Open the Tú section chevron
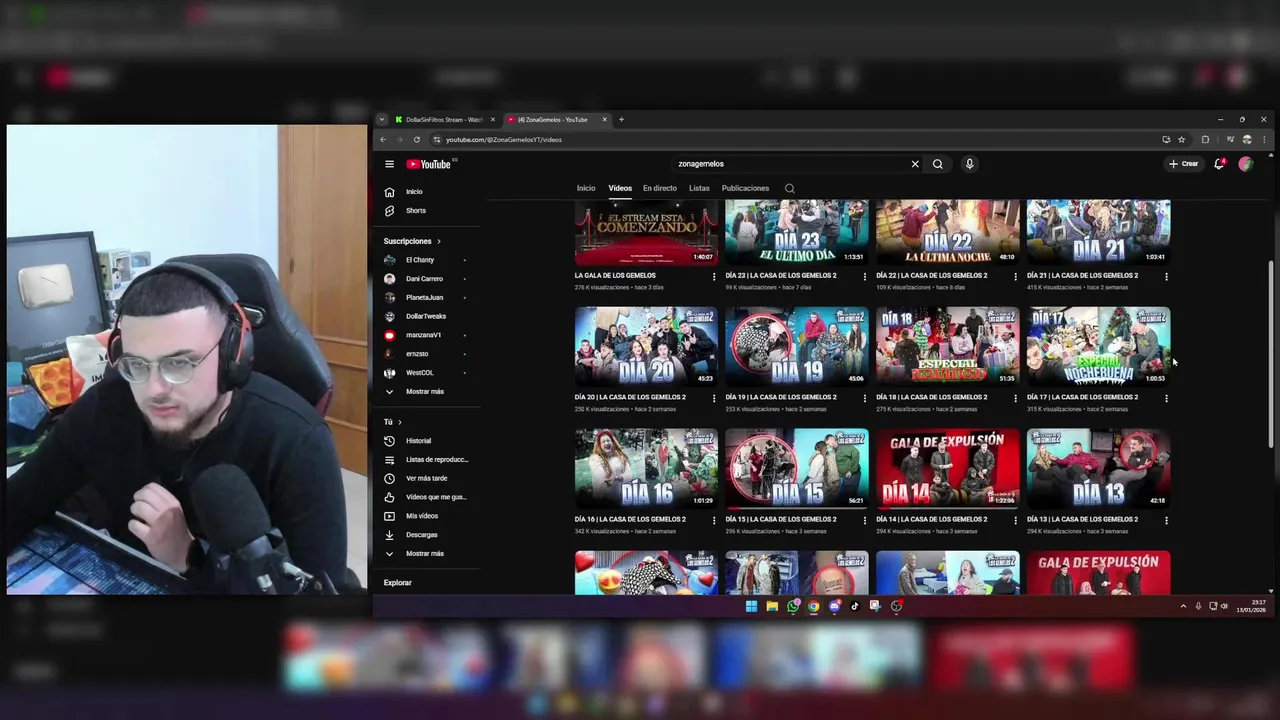 tap(400, 422)
